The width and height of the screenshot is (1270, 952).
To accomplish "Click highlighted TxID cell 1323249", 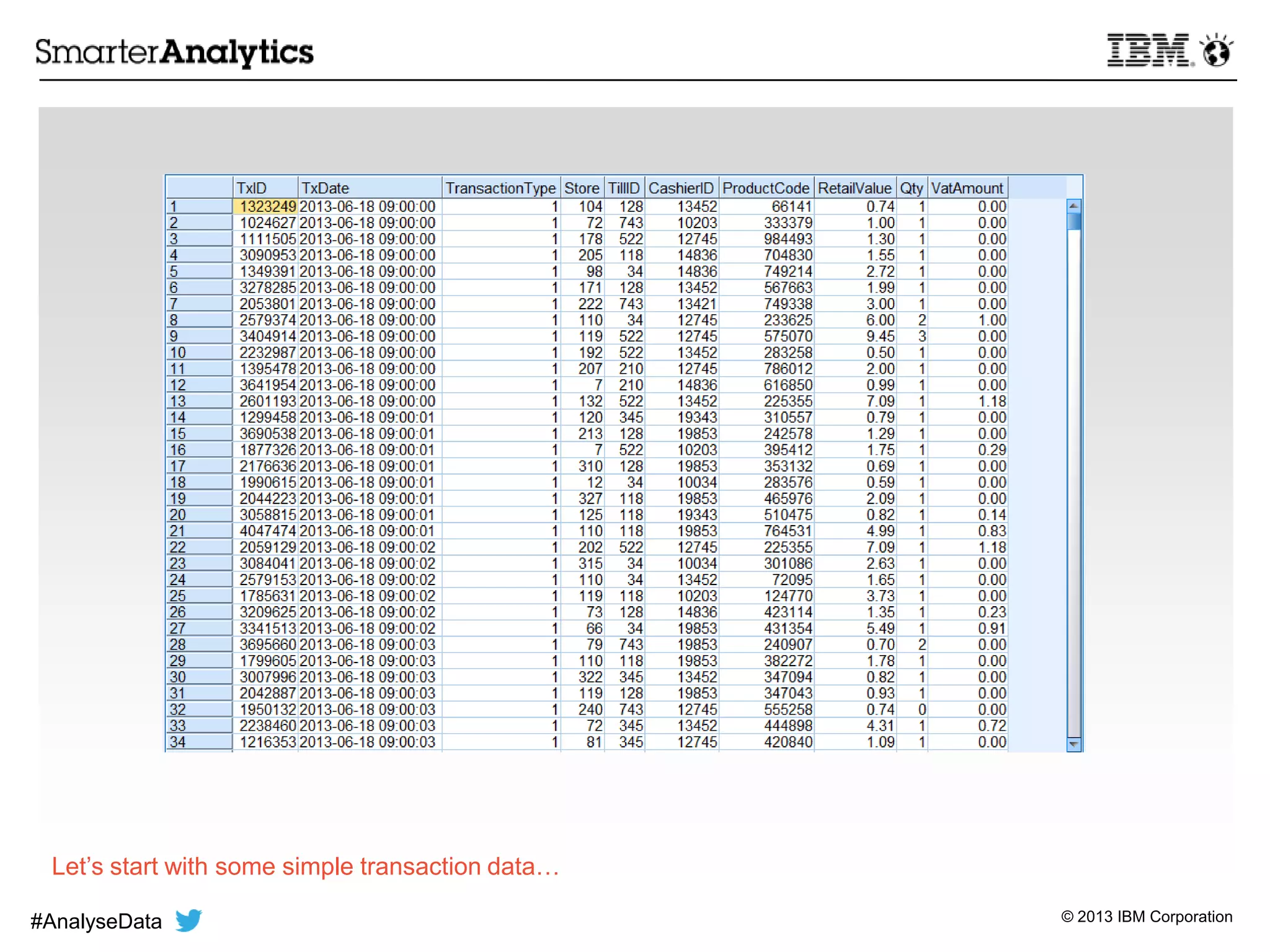I will 266,206.
